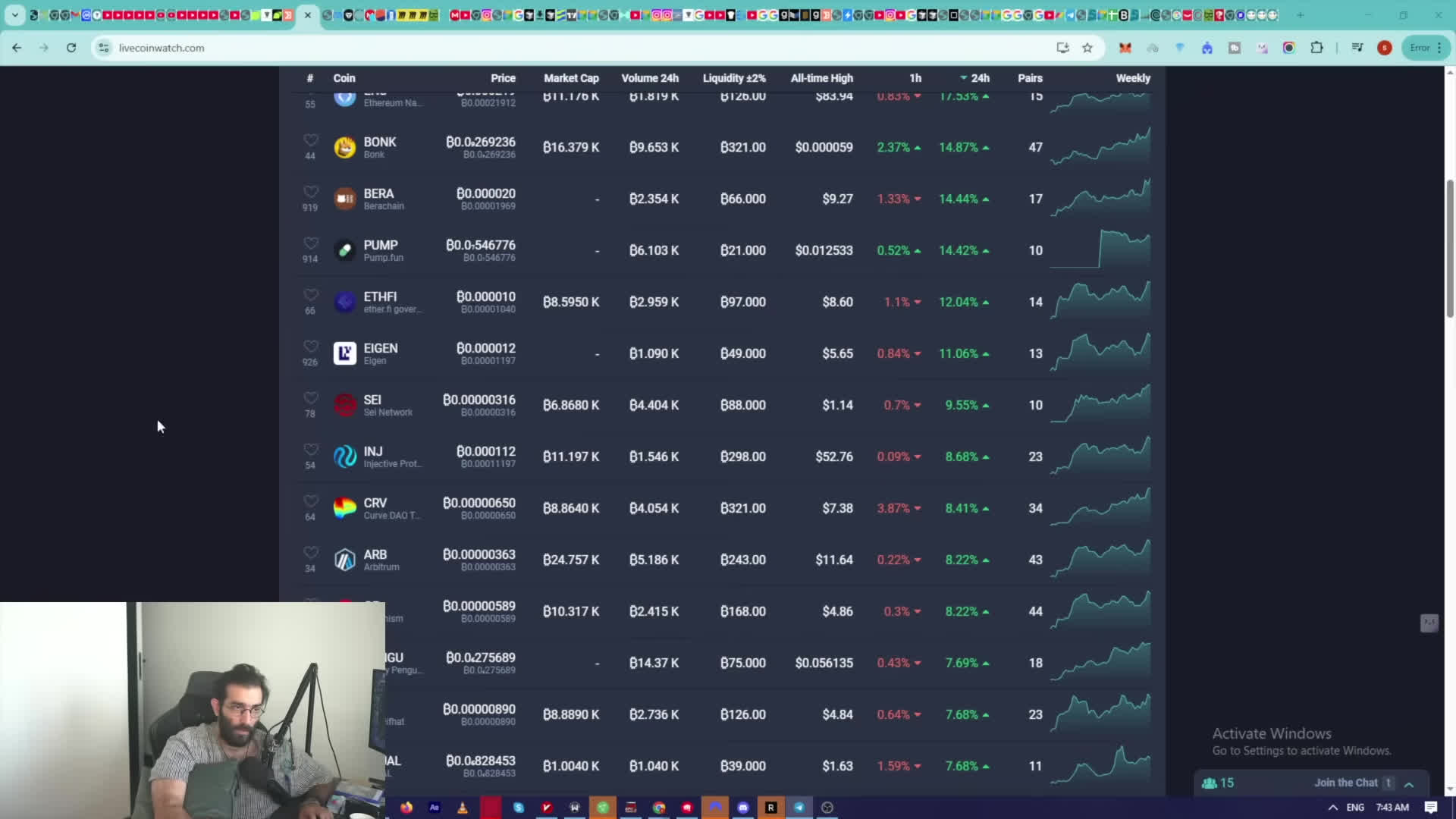1456x819 pixels.
Task: Sort by 24h change column
Action: [x=974, y=78]
